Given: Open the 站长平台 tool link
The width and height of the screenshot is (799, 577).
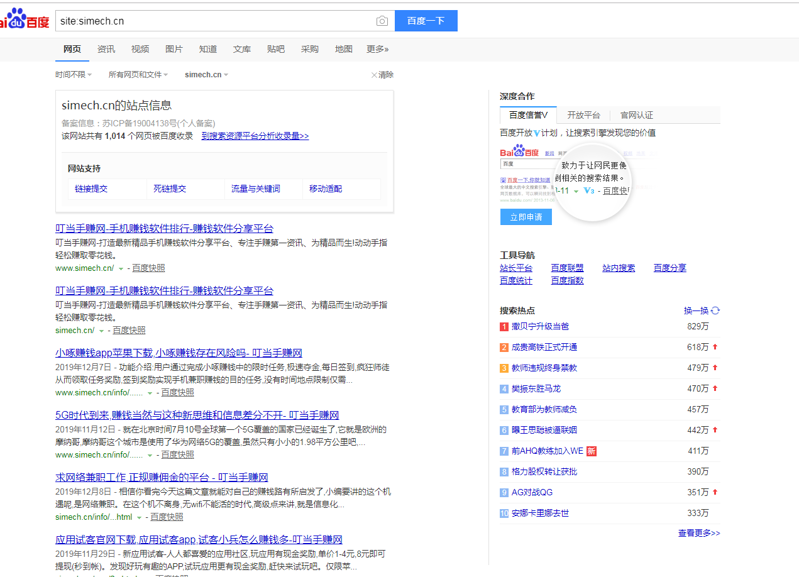Looking at the screenshot, I should coord(516,268).
